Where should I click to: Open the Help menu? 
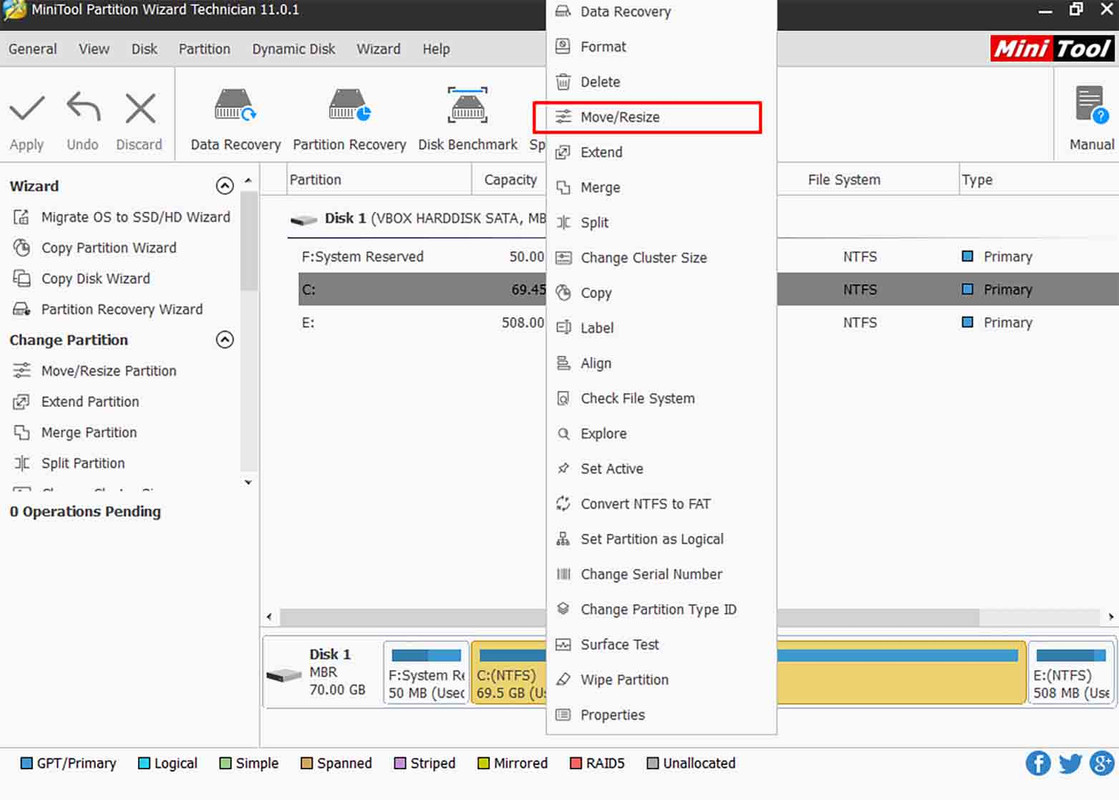(x=436, y=49)
